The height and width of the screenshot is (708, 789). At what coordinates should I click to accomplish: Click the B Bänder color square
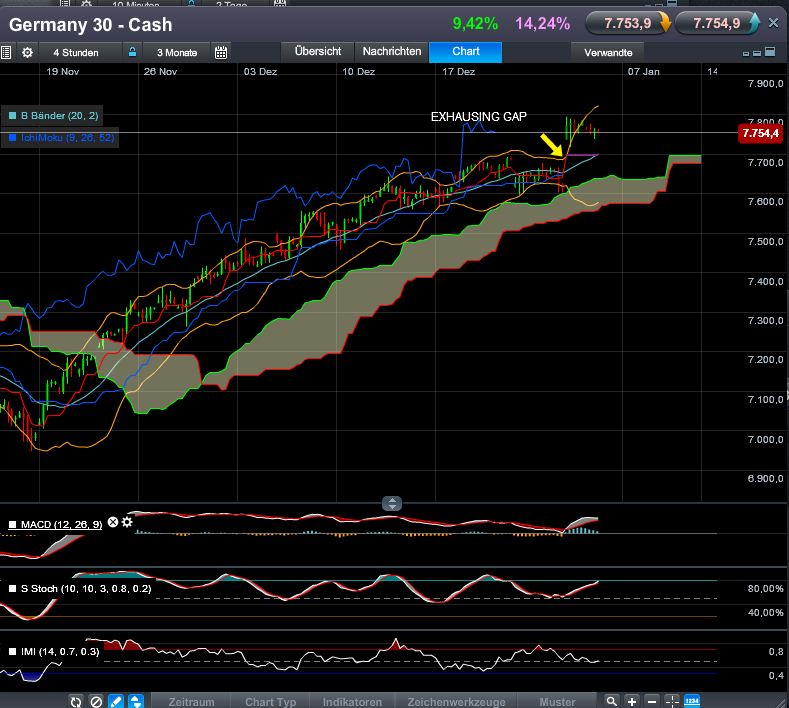coord(13,116)
